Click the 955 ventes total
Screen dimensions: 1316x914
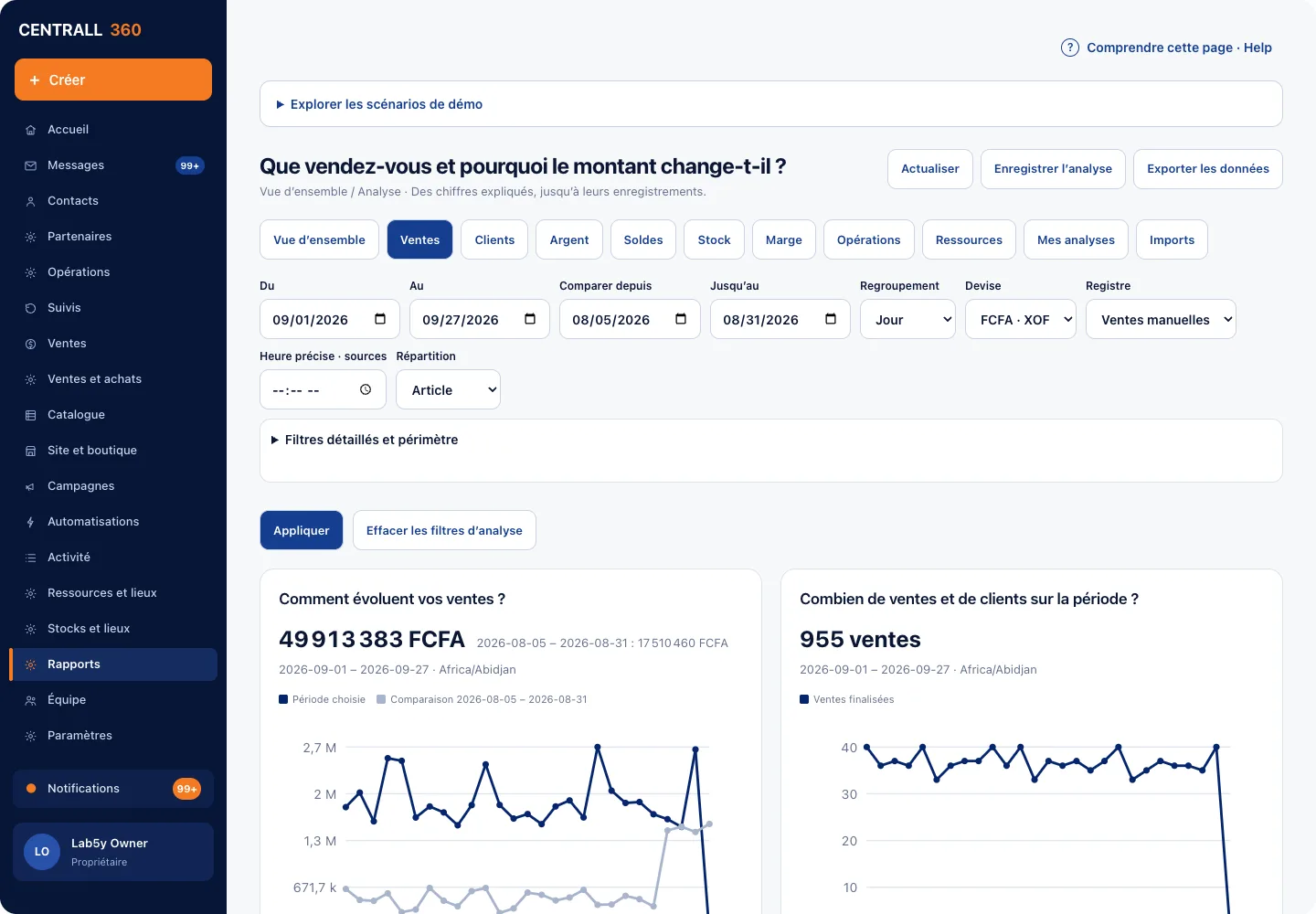[860, 639]
